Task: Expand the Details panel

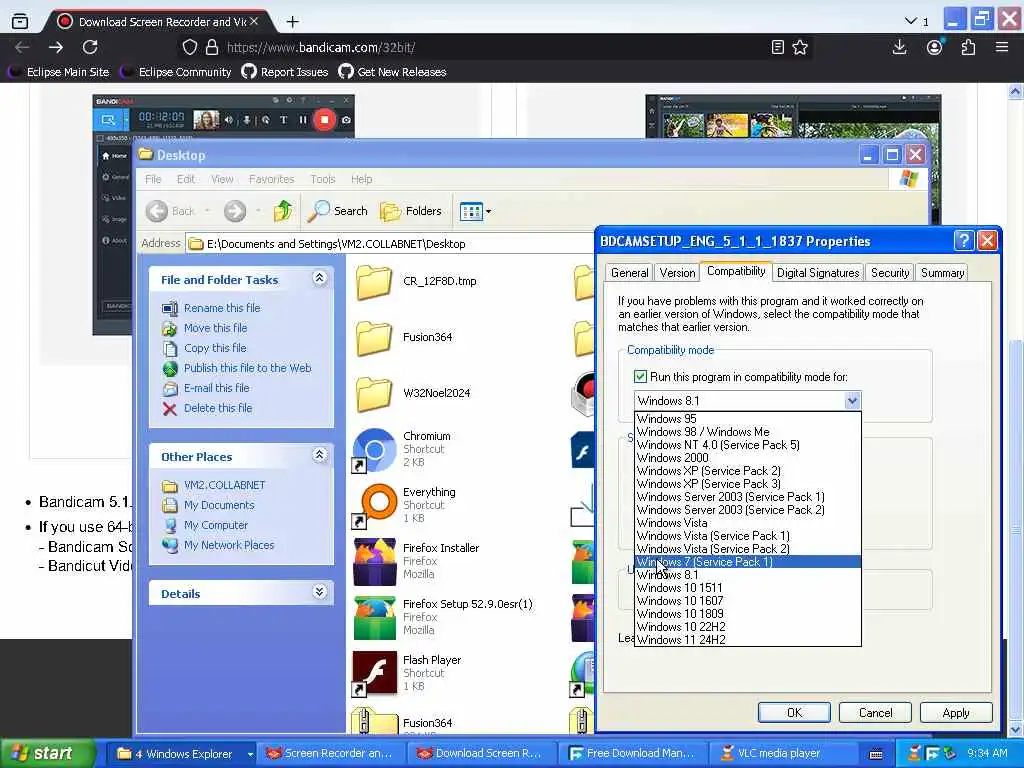Action: (x=319, y=592)
